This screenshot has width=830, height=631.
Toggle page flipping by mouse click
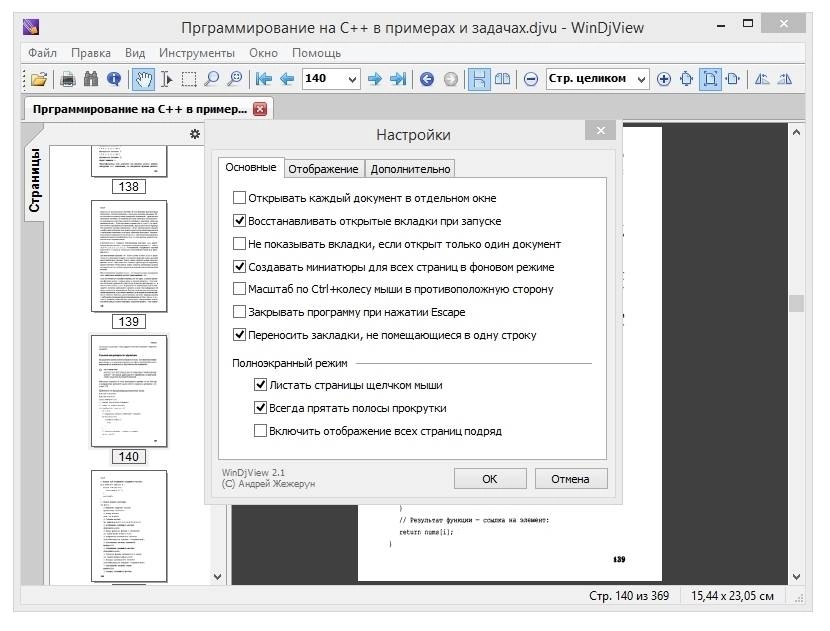260,385
